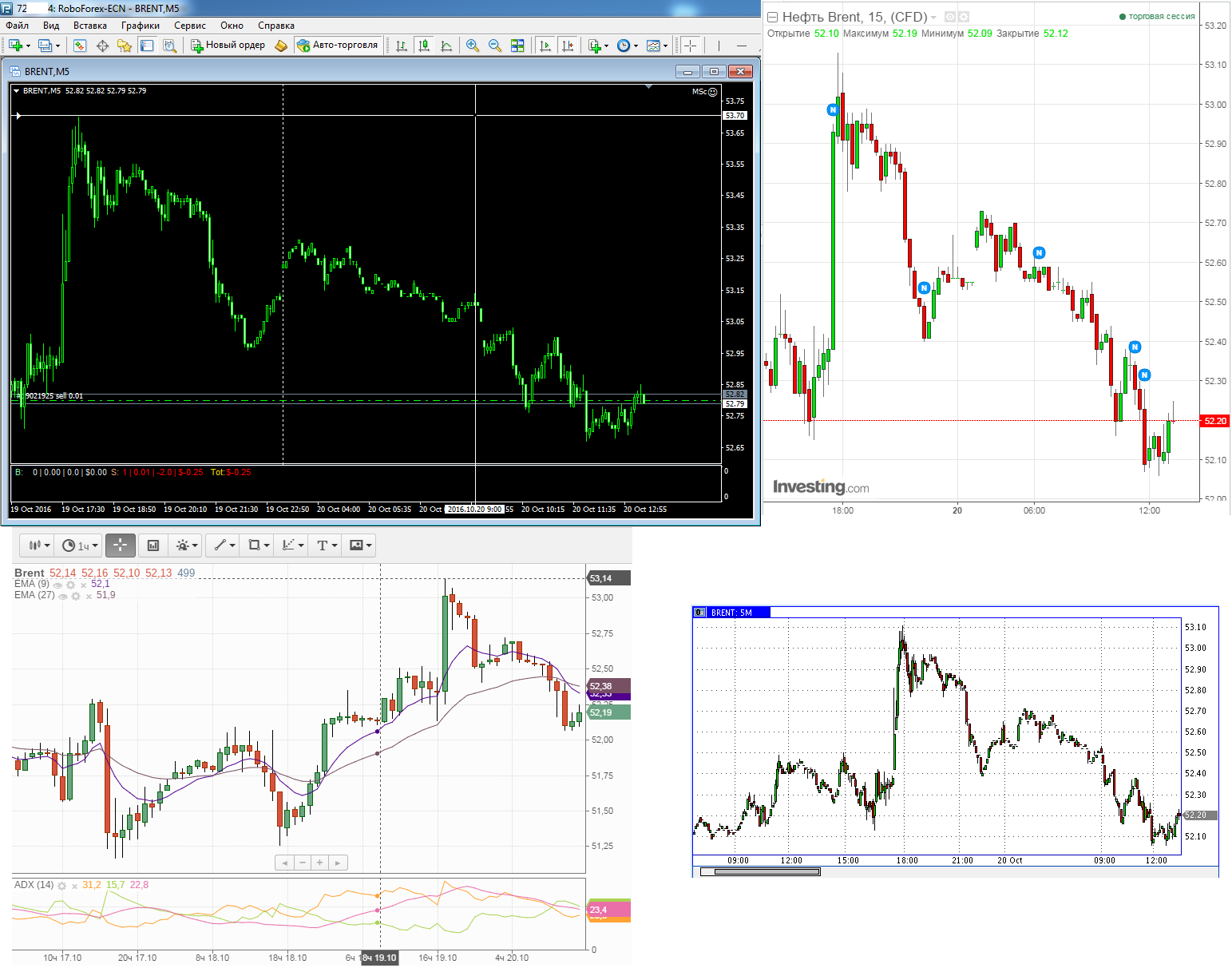Remove the EMA (9) indicator
This screenshot has width=1232, height=968.
[x=83, y=585]
